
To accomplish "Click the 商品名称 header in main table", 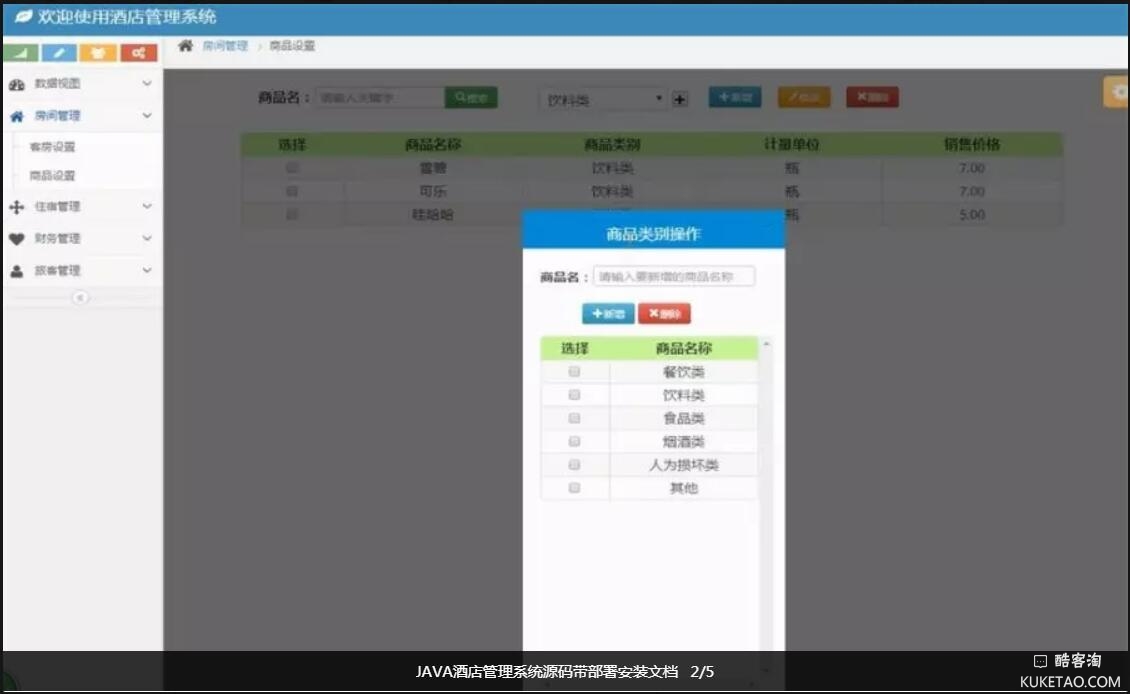I will pos(432,145).
